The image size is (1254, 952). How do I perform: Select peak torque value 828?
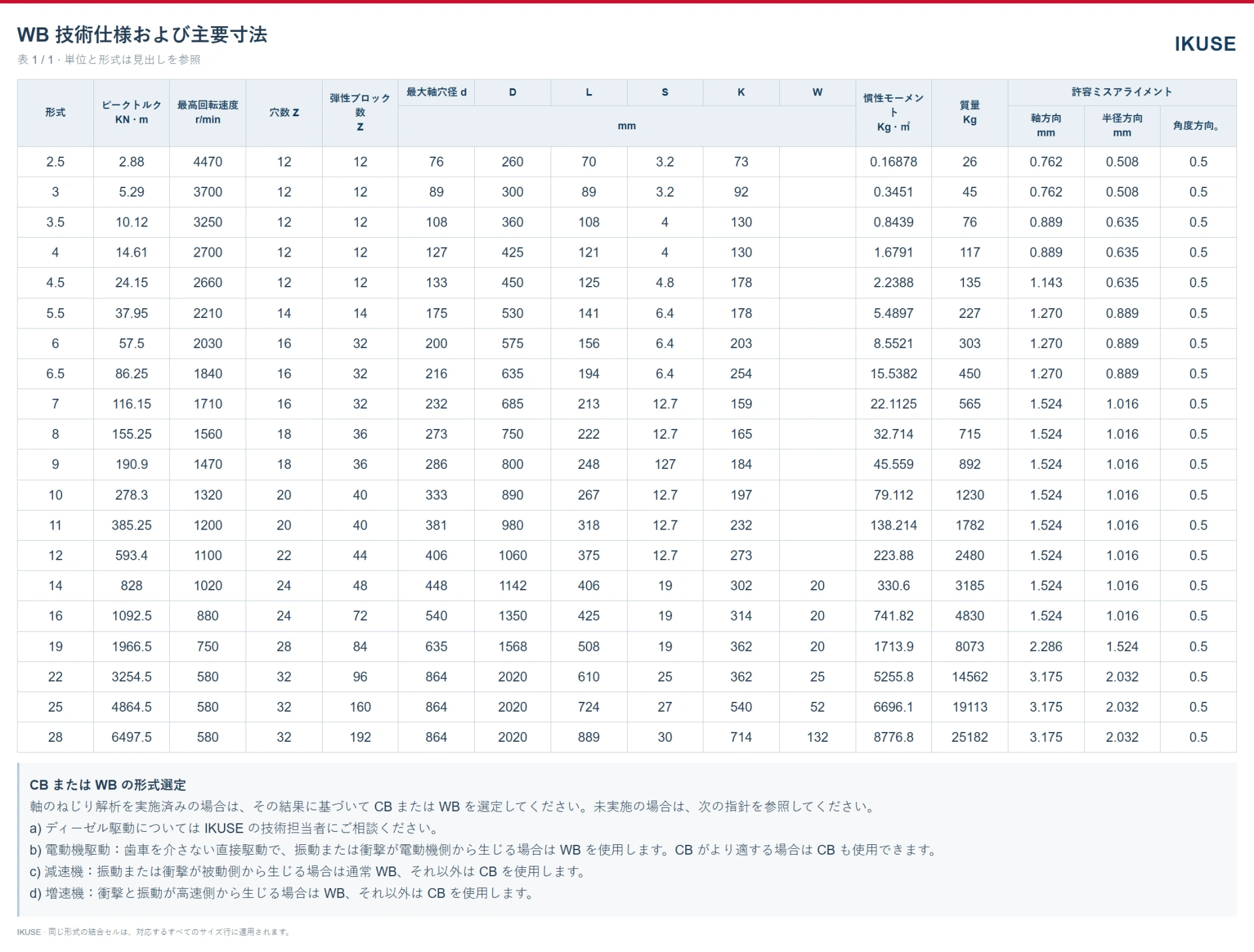point(132,586)
